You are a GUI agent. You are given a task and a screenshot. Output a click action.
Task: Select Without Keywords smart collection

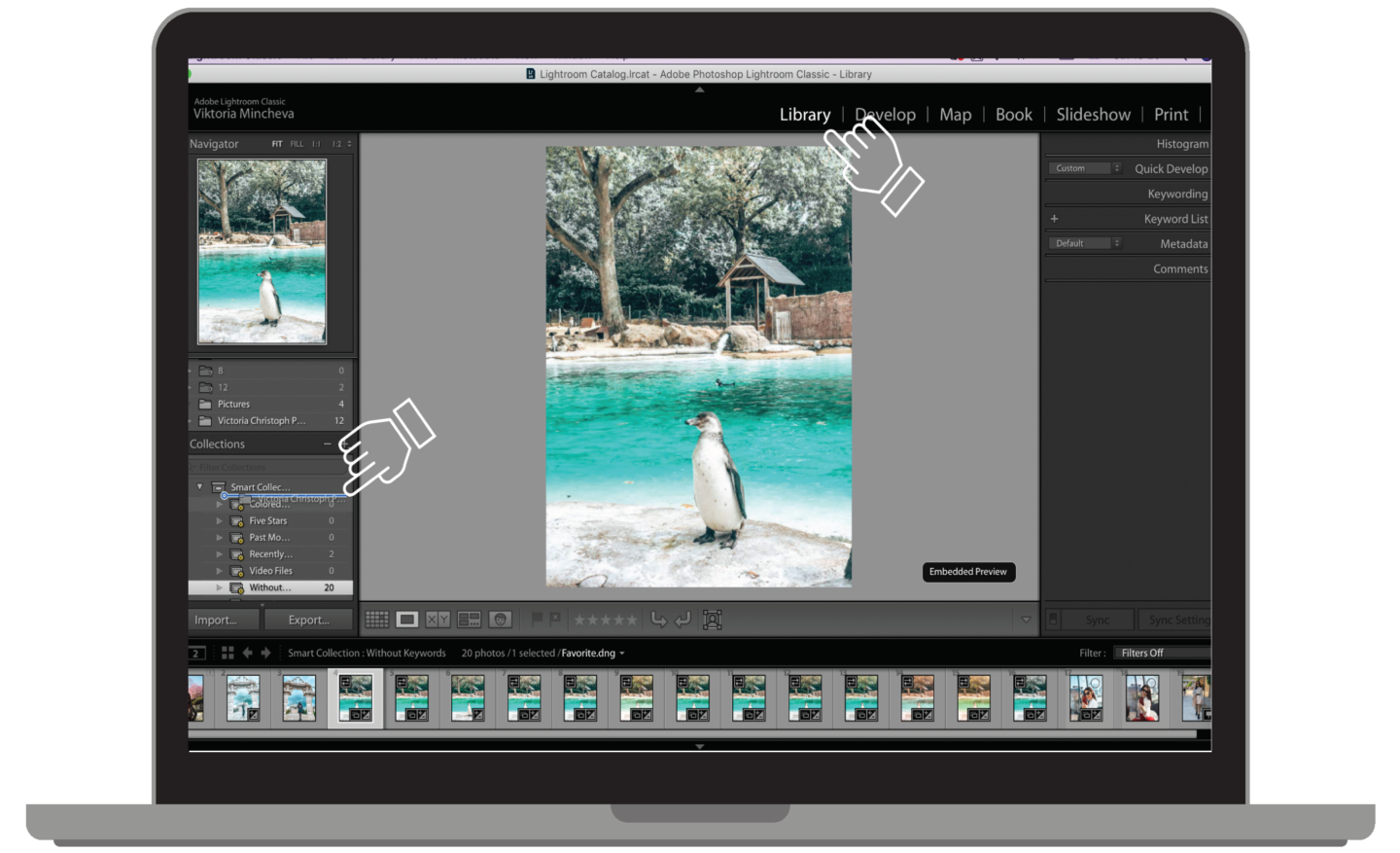270,587
